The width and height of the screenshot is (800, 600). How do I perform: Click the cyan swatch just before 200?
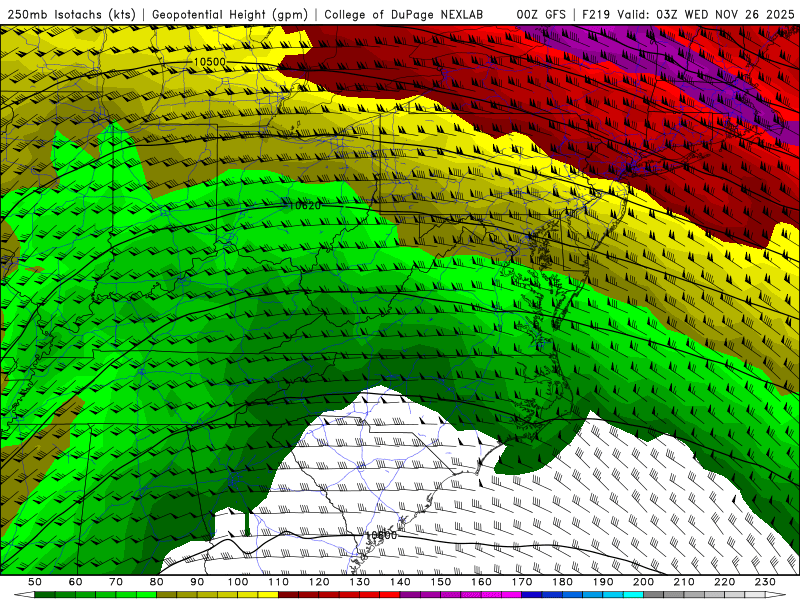point(633,595)
